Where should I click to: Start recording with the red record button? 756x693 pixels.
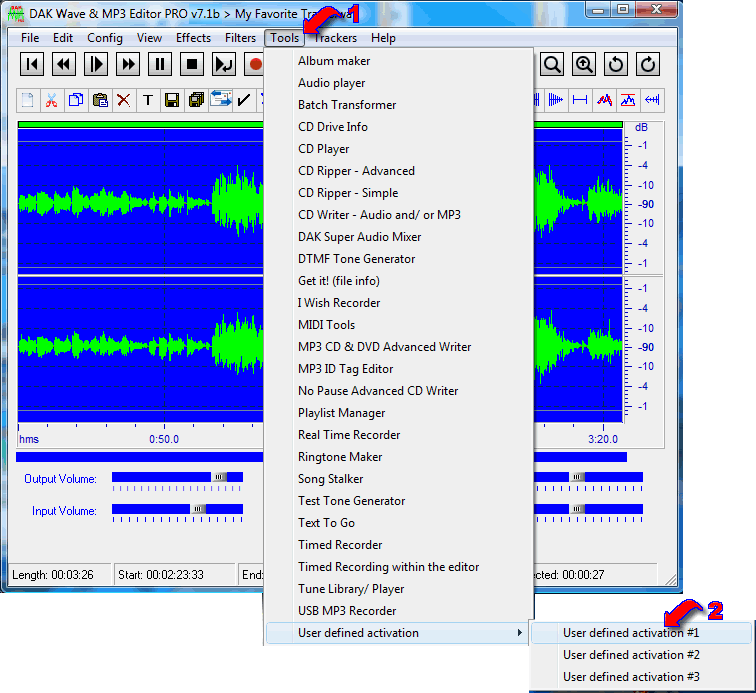[254, 65]
